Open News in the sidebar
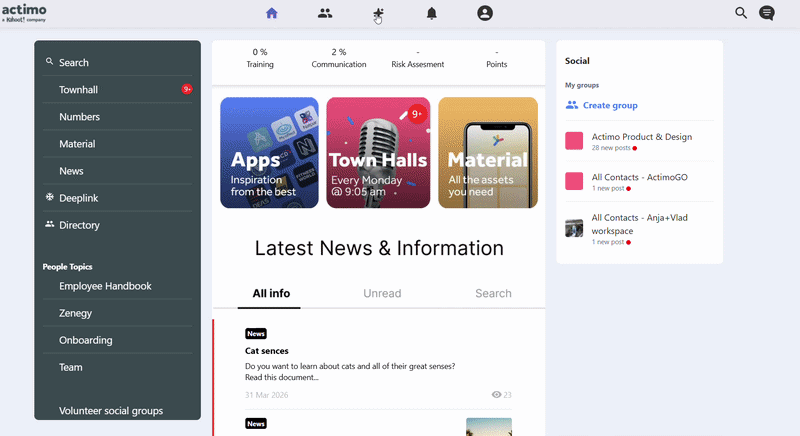Image resolution: width=800 pixels, height=436 pixels. click(117, 171)
